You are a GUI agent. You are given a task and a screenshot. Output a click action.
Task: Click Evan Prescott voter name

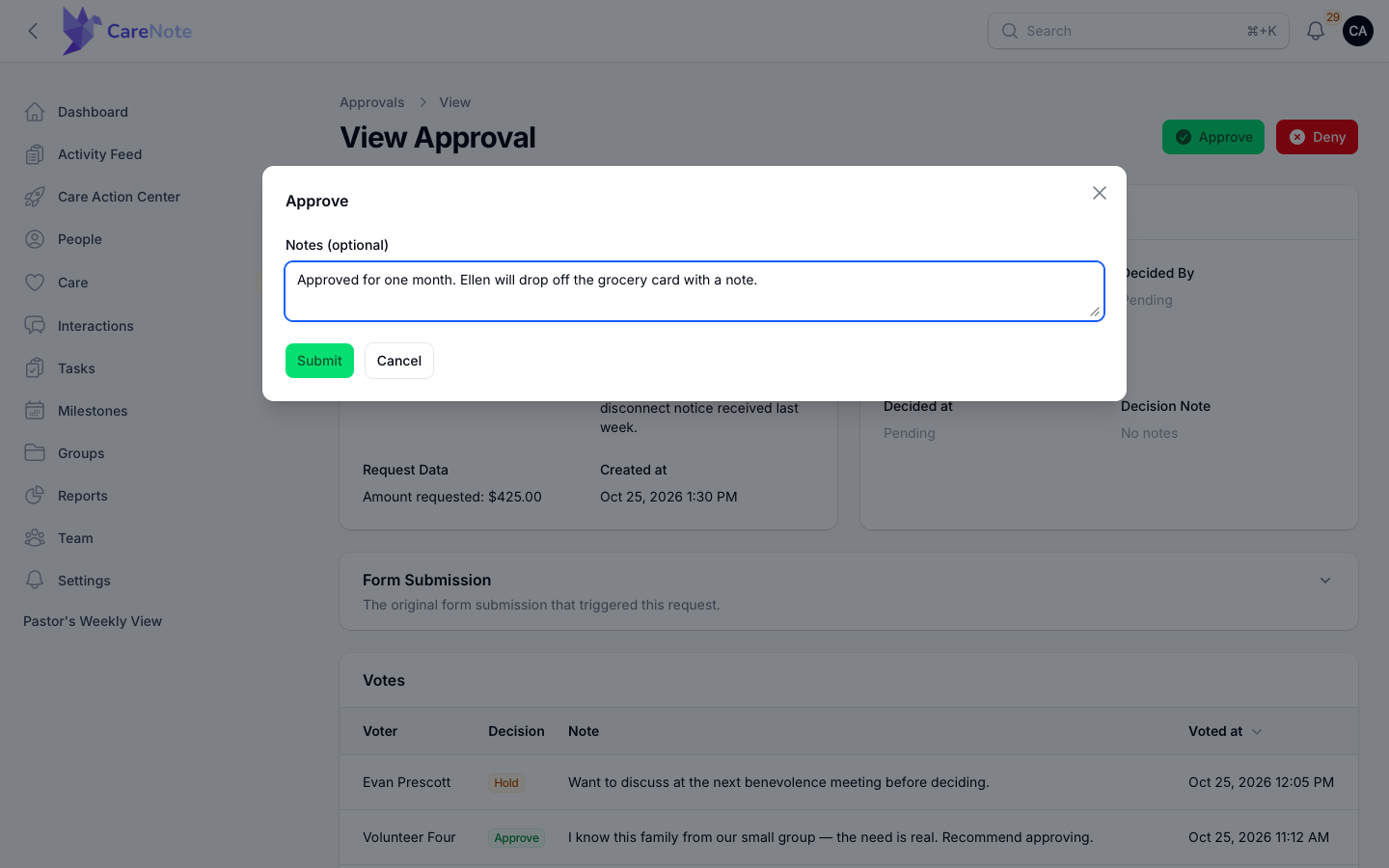[x=406, y=782]
